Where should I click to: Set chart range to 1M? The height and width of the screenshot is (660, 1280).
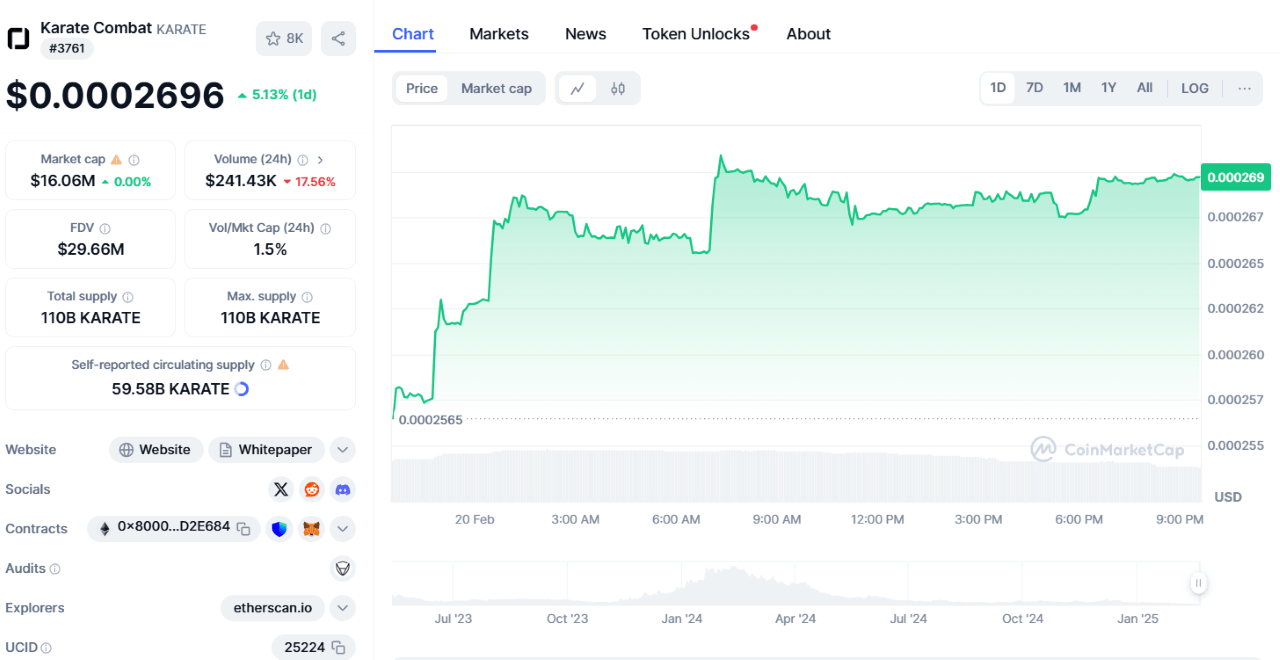coord(1072,88)
